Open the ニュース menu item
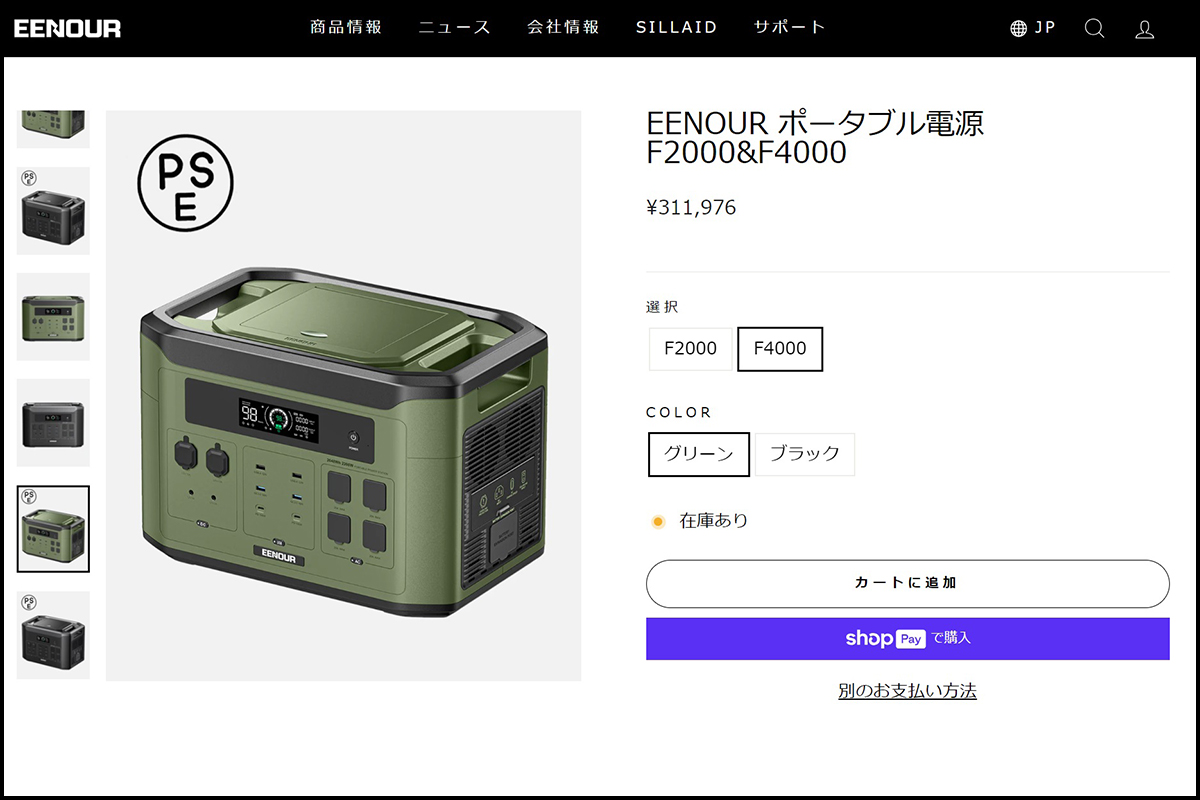Image resolution: width=1200 pixels, height=800 pixels. [x=455, y=28]
